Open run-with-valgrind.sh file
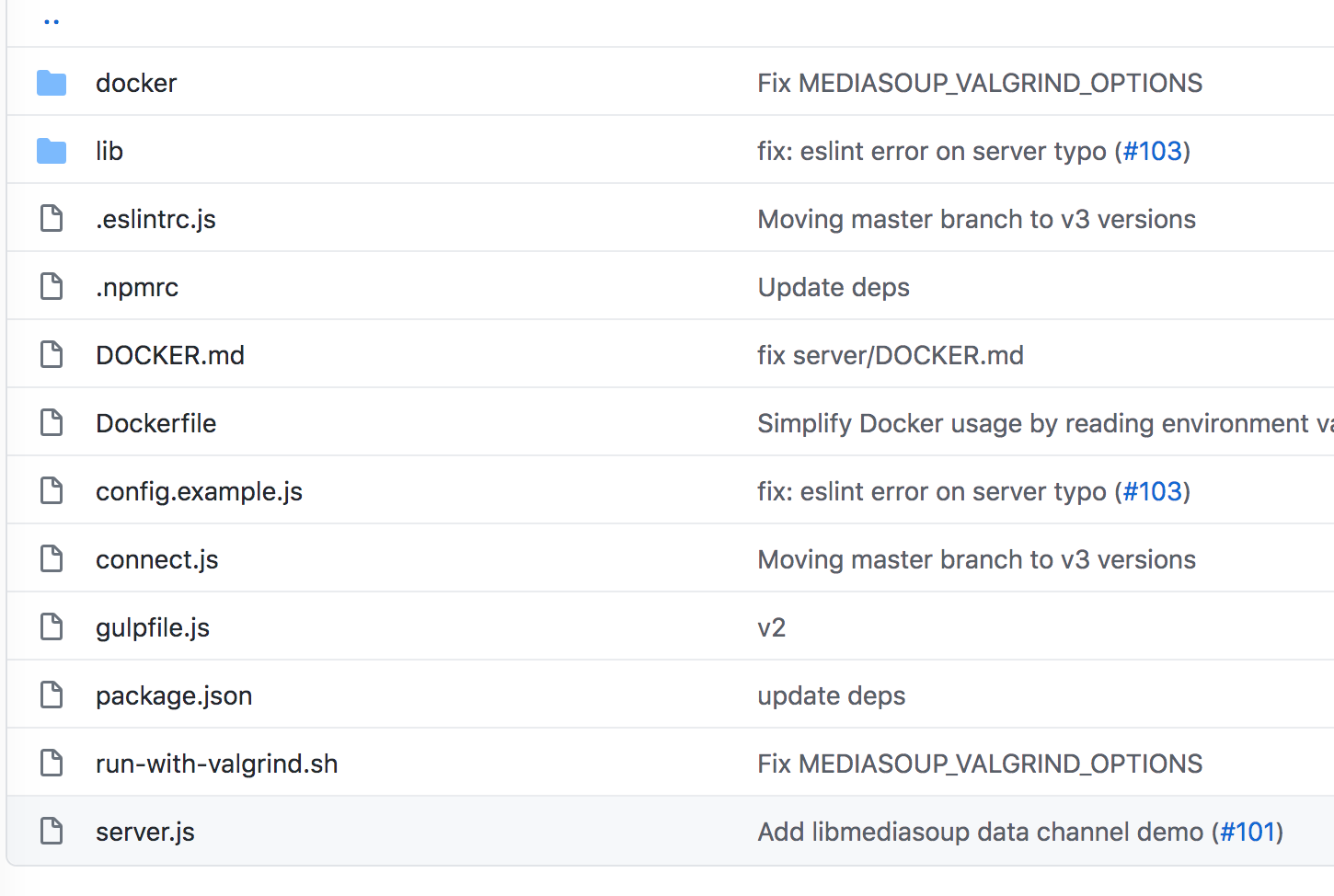 pyautogui.click(x=216, y=764)
